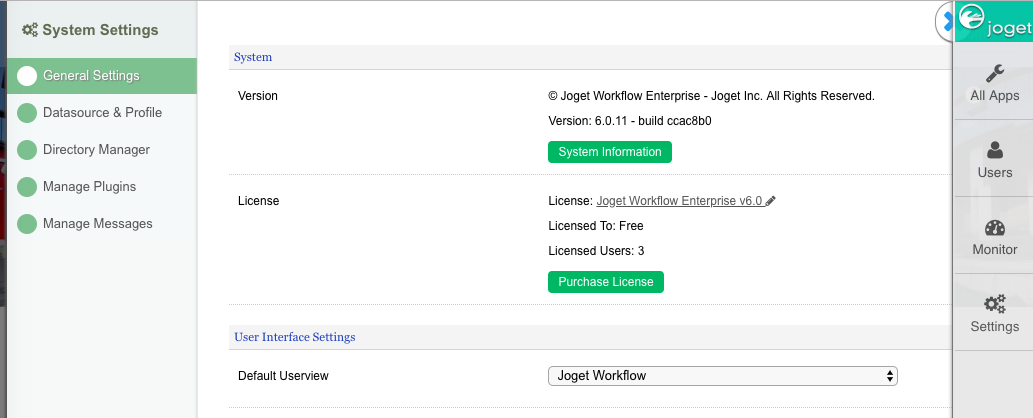1033x418 pixels.
Task: Click the Joget Workflow dropdown arrow
Action: pos(890,376)
